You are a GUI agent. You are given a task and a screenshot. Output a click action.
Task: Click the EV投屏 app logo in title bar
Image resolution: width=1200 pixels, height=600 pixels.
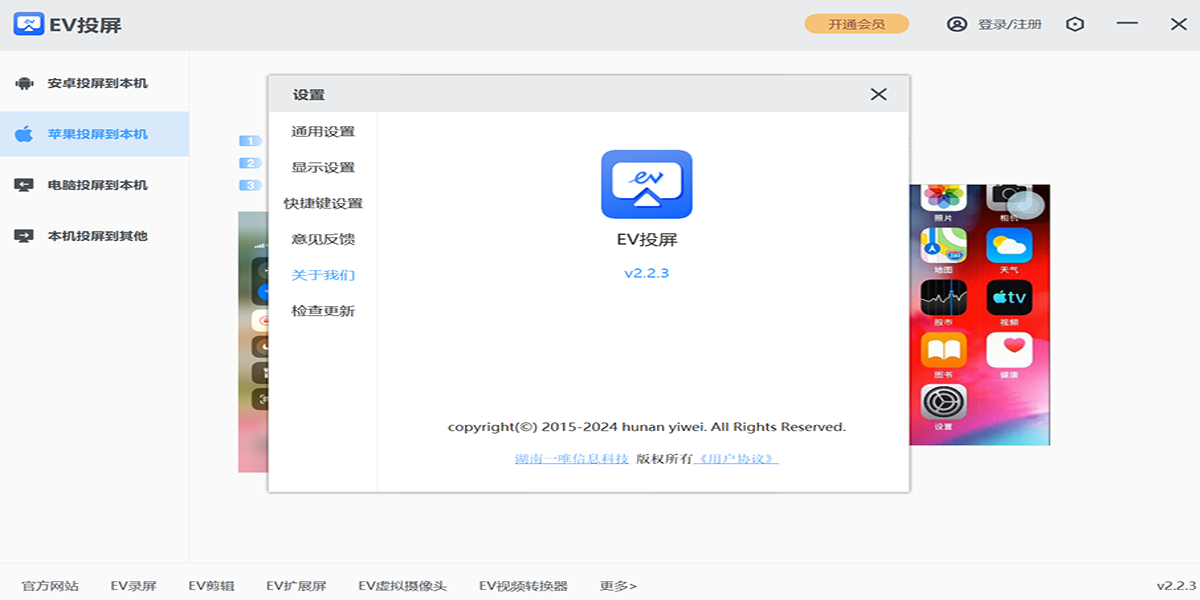[29, 24]
